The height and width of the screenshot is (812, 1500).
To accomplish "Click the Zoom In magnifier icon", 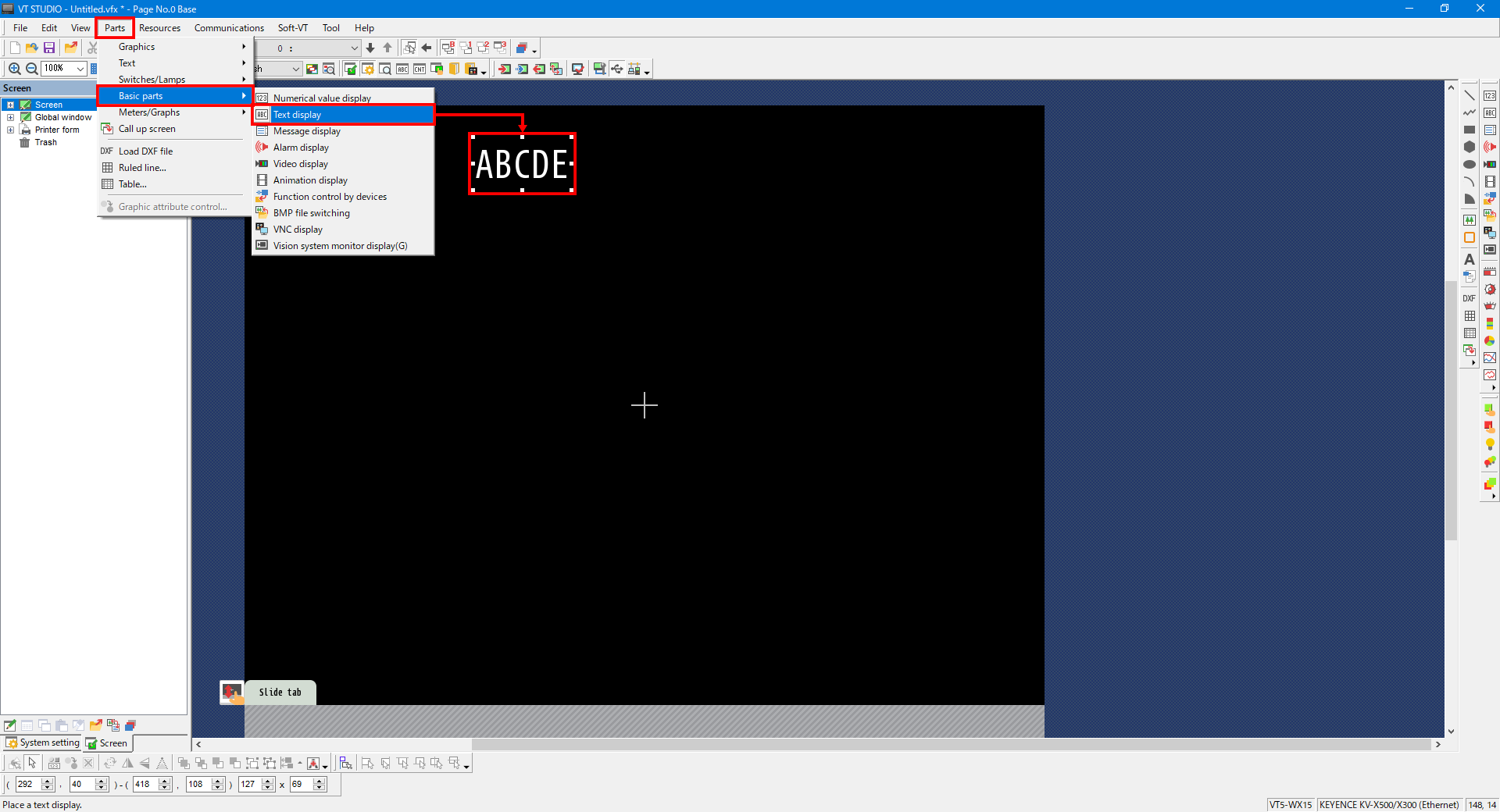I will [14, 69].
